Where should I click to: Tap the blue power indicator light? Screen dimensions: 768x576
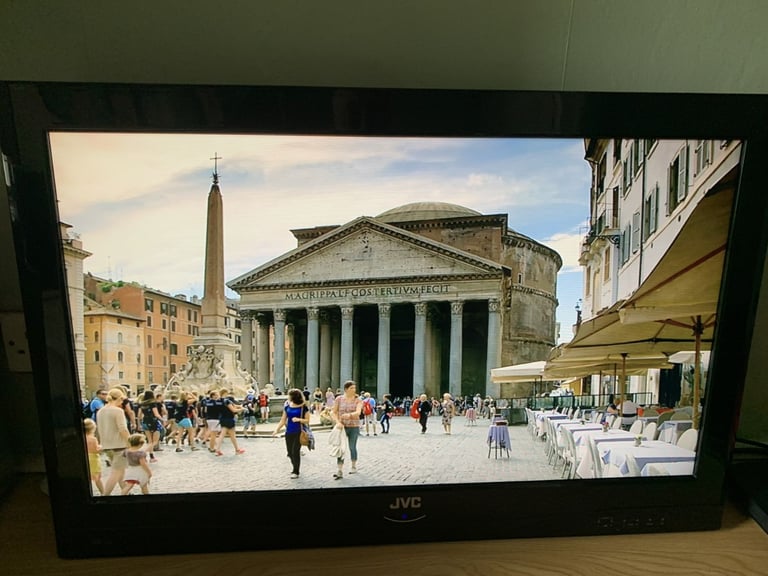click(x=405, y=516)
